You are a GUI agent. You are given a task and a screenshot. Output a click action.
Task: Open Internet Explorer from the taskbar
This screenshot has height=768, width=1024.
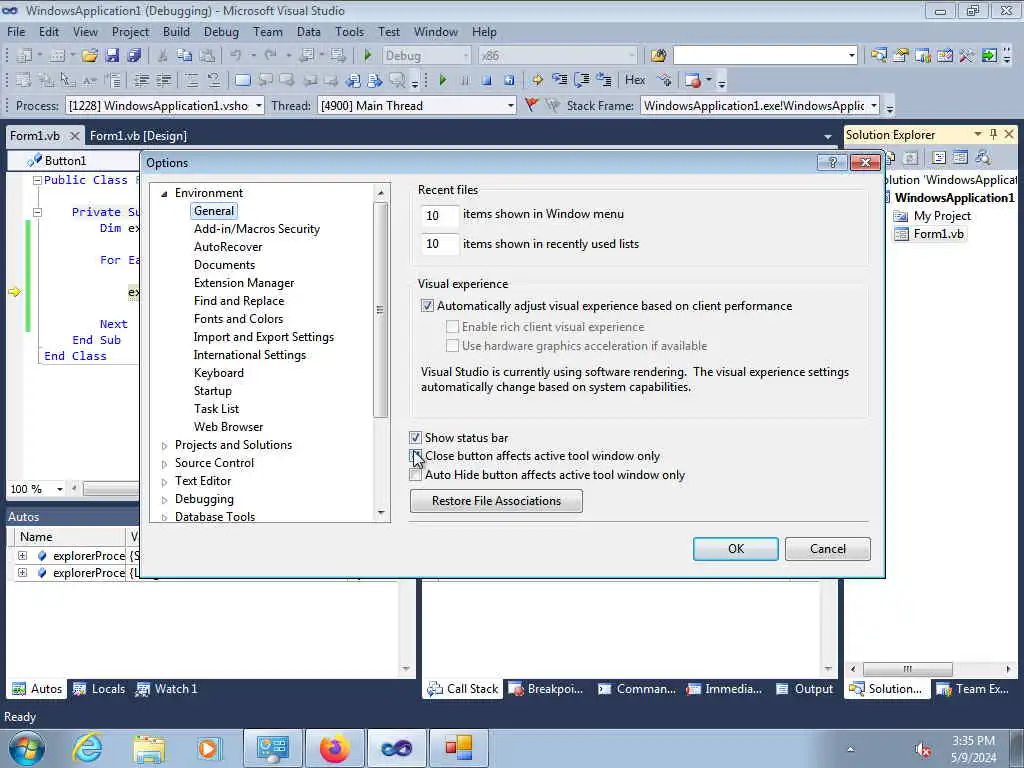tap(87, 748)
